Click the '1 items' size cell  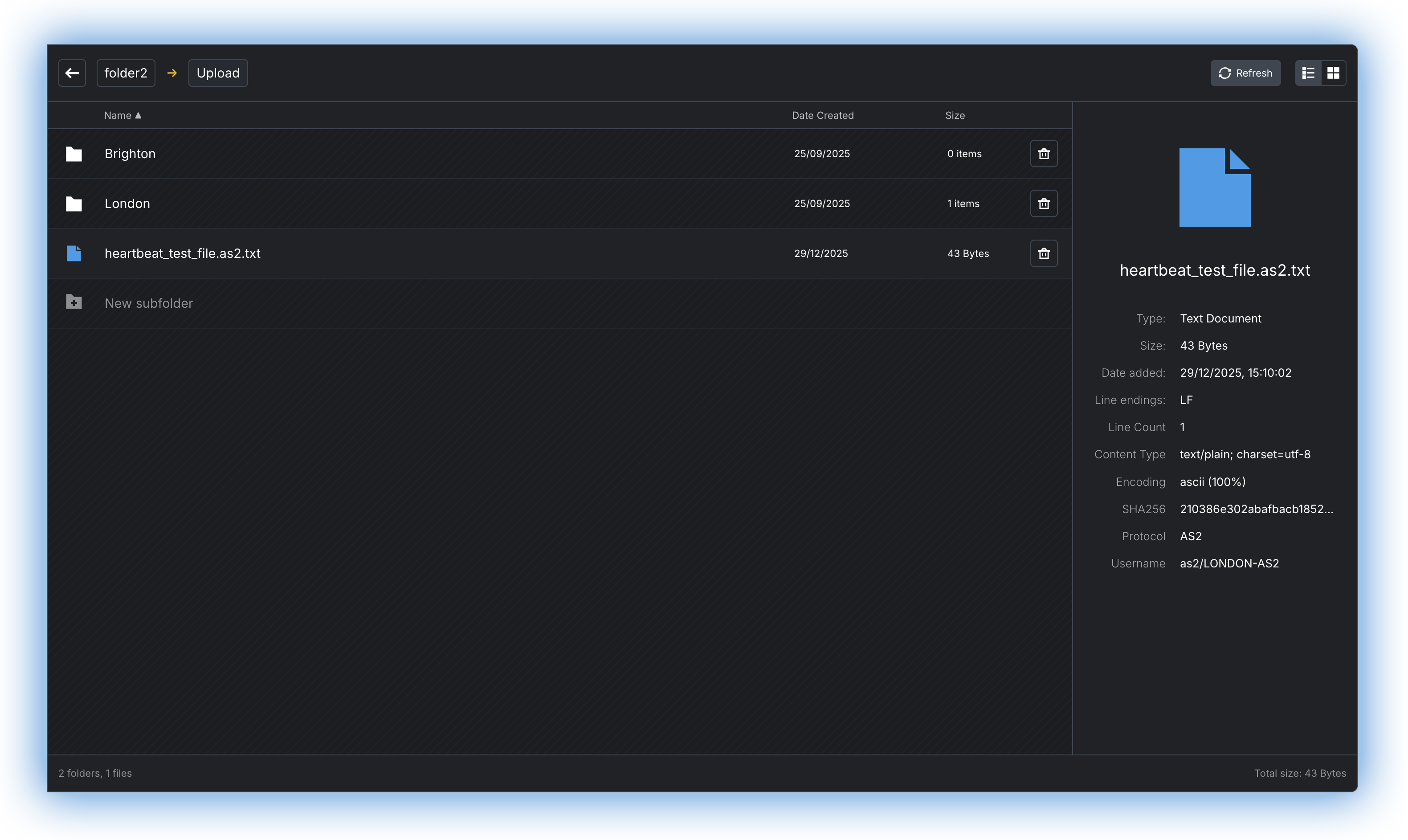pyautogui.click(x=963, y=204)
